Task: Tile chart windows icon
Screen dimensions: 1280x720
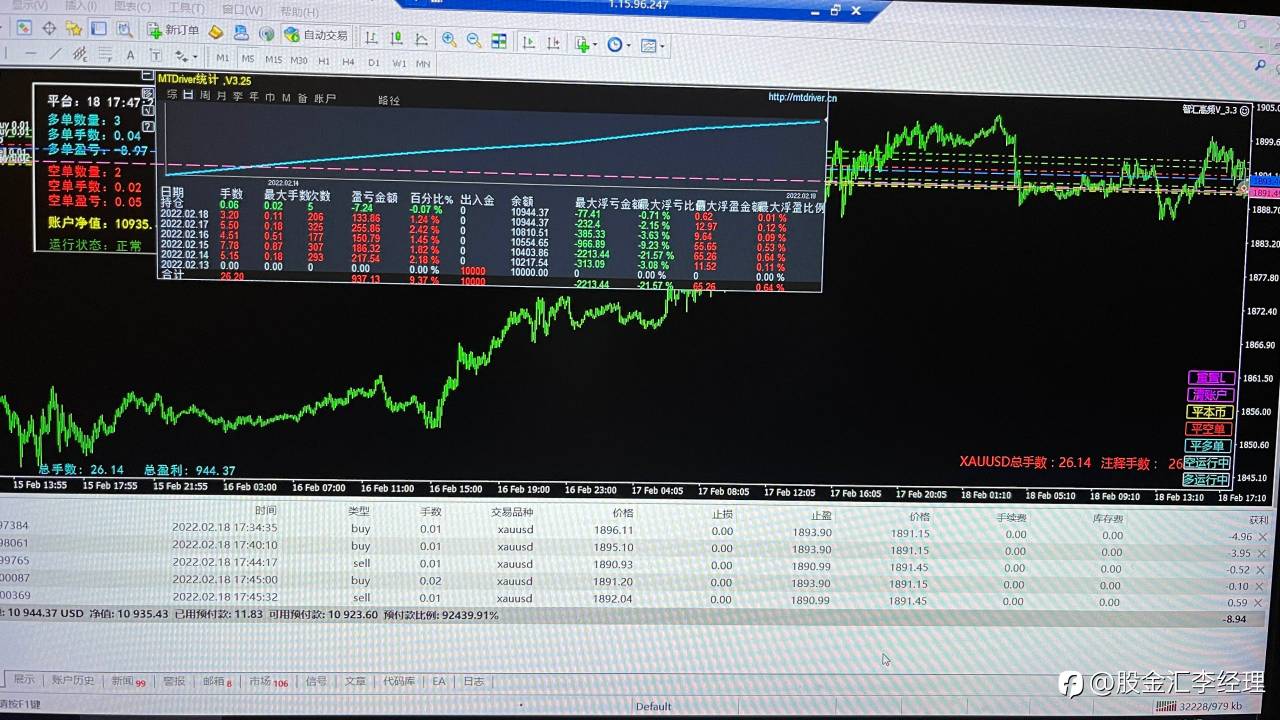Action: (499, 41)
